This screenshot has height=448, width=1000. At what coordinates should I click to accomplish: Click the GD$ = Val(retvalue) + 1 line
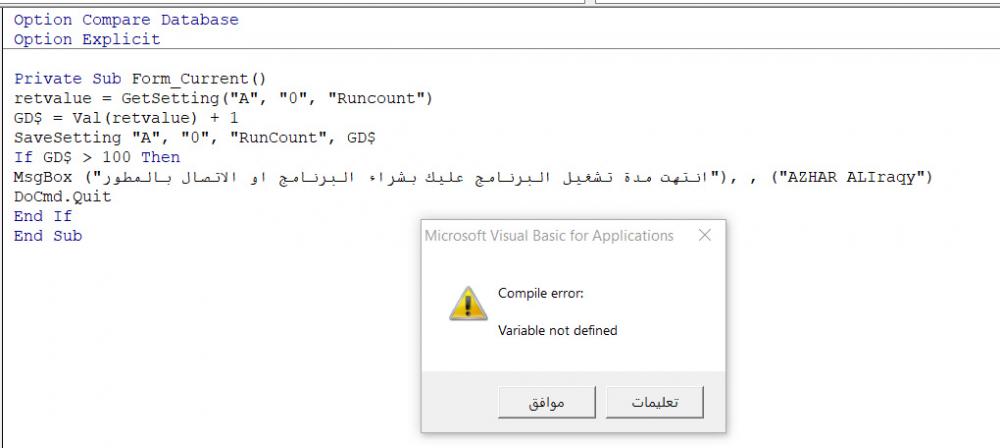coord(126,118)
